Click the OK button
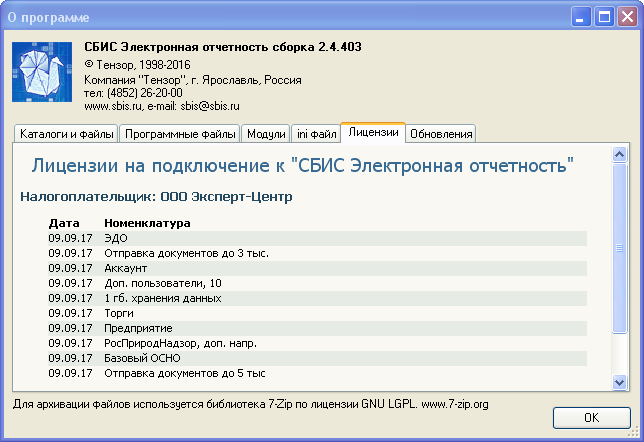 click(591, 418)
